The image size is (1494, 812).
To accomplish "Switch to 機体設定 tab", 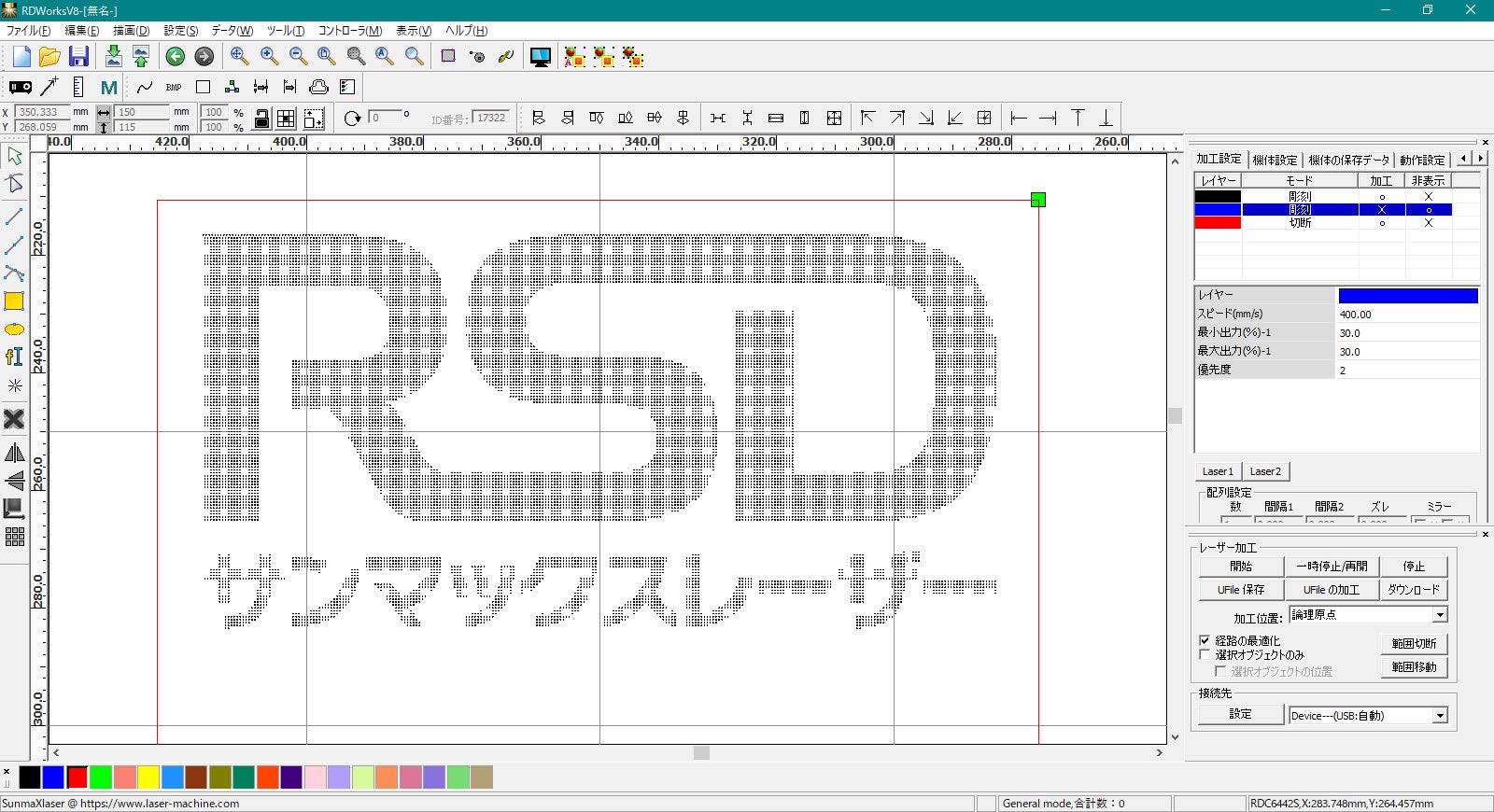I will click(1275, 160).
